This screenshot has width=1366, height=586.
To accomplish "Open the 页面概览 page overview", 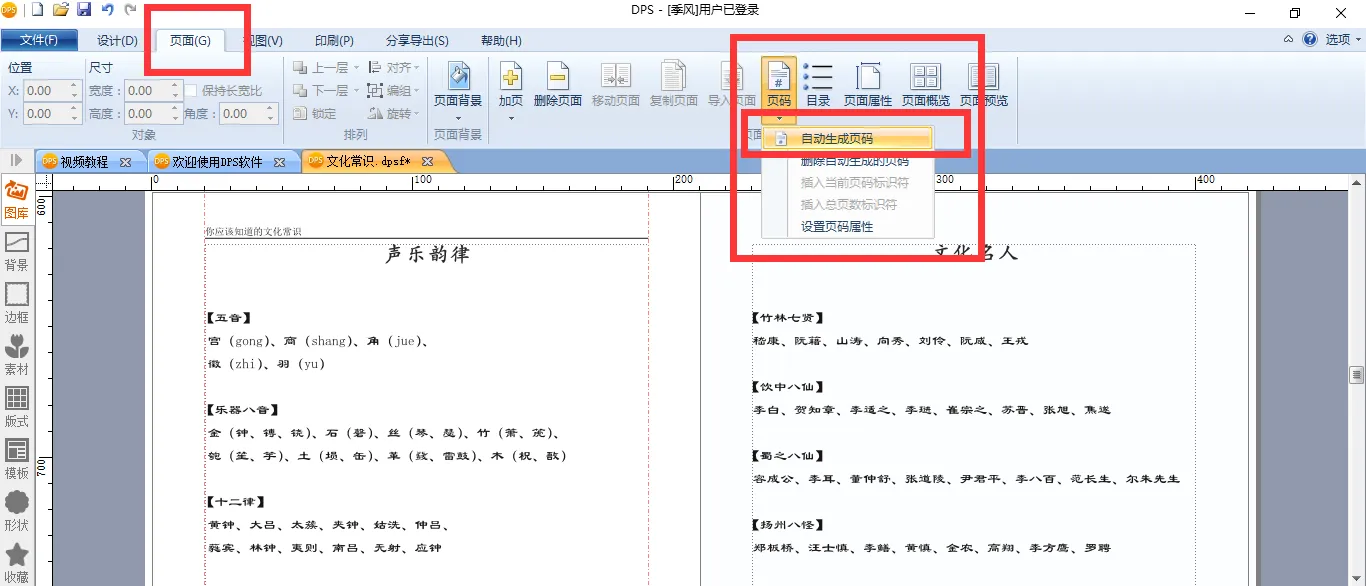I will tap(925, 83).
